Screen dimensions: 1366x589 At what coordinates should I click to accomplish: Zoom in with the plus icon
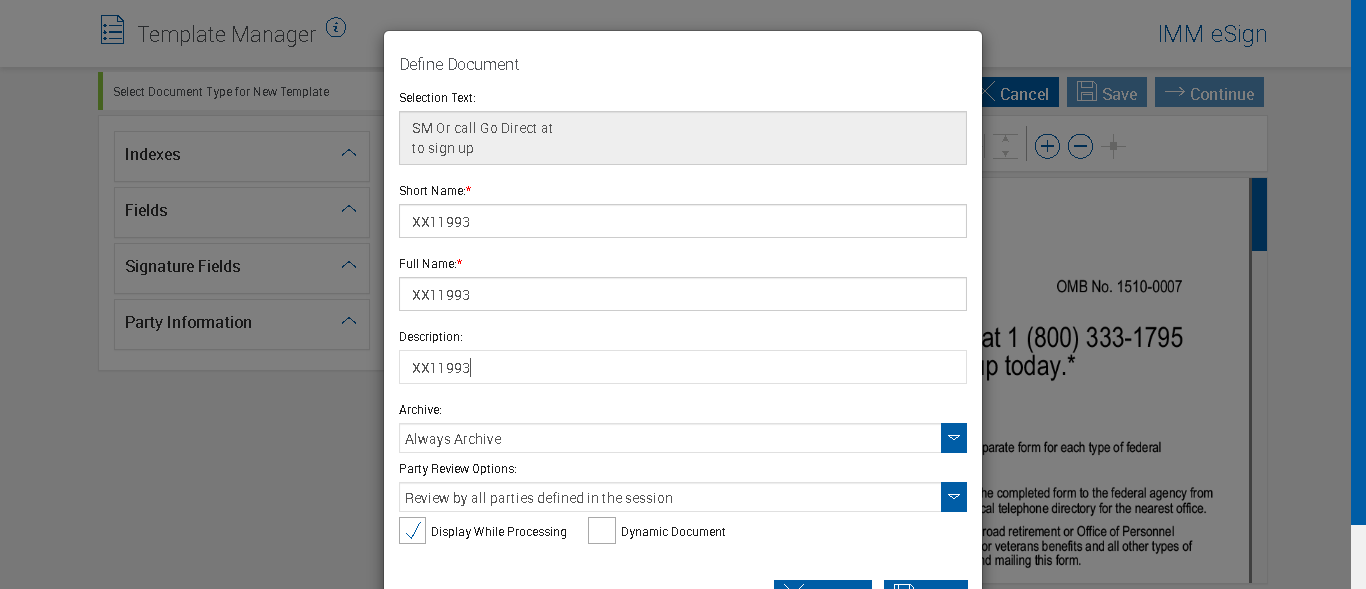(x=1047, y=147)
